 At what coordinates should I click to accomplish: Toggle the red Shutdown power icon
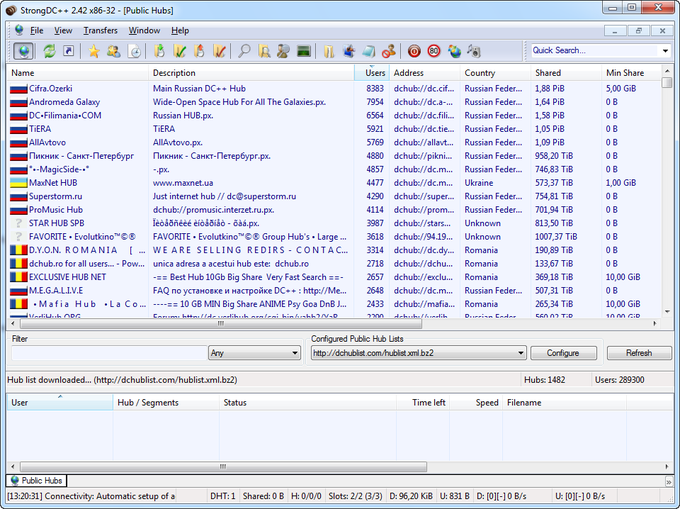coord(414,51)
